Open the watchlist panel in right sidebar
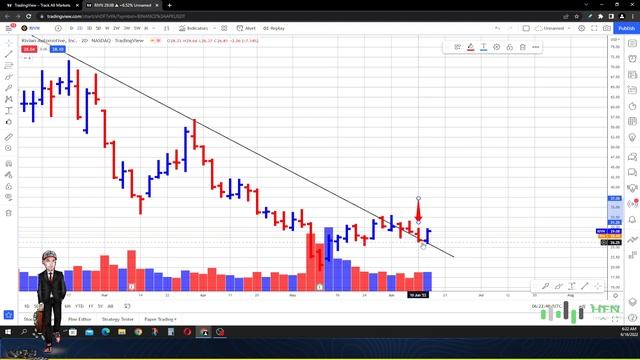The width and height of the screenshot is (640, 360). (x=632, y=43)
